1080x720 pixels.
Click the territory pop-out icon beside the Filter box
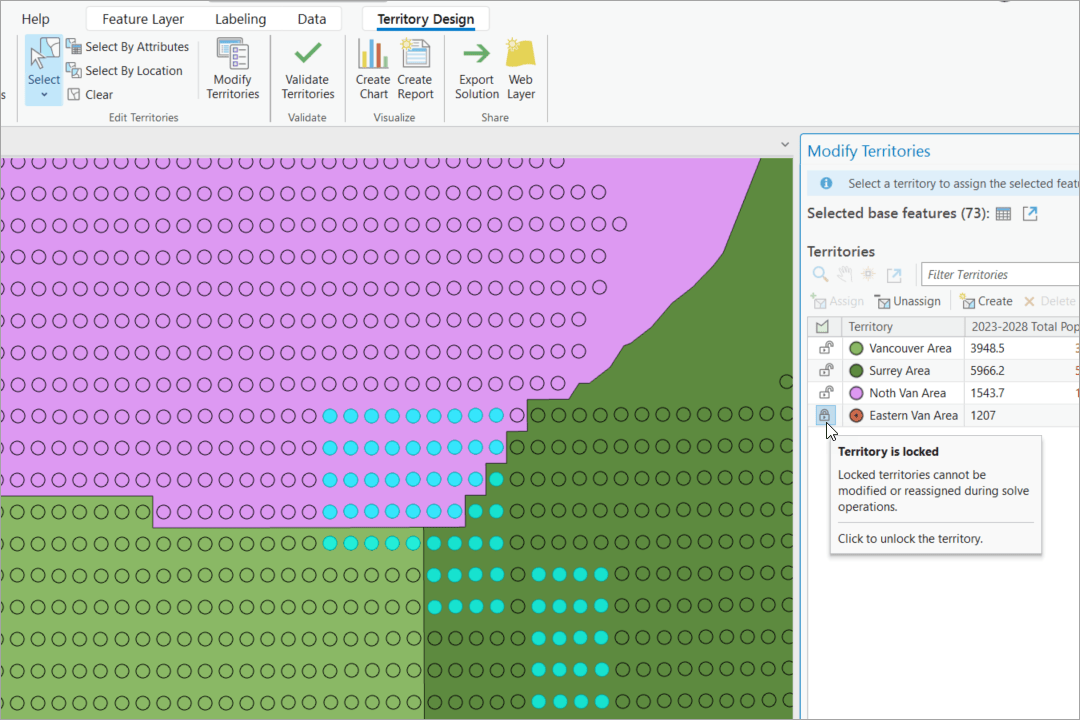coord(894,275)
